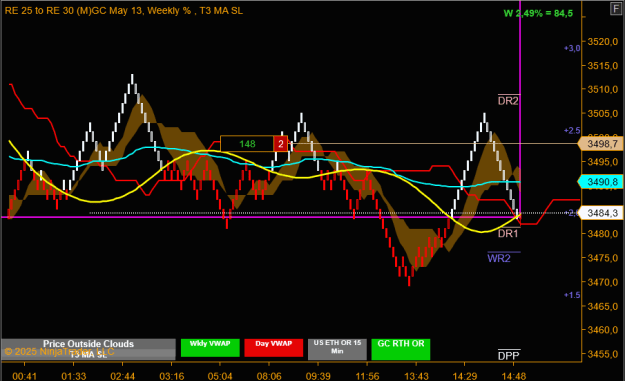This screenshot has height=381, width=625.
Task: Click the 3455,0 price axis label
Action: click(x=603, y=354)
